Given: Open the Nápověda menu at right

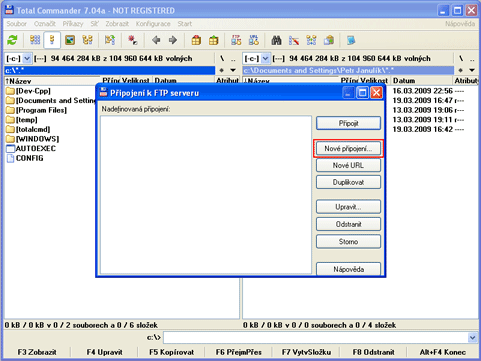Looking at the screenshot, I should point(460,24).
